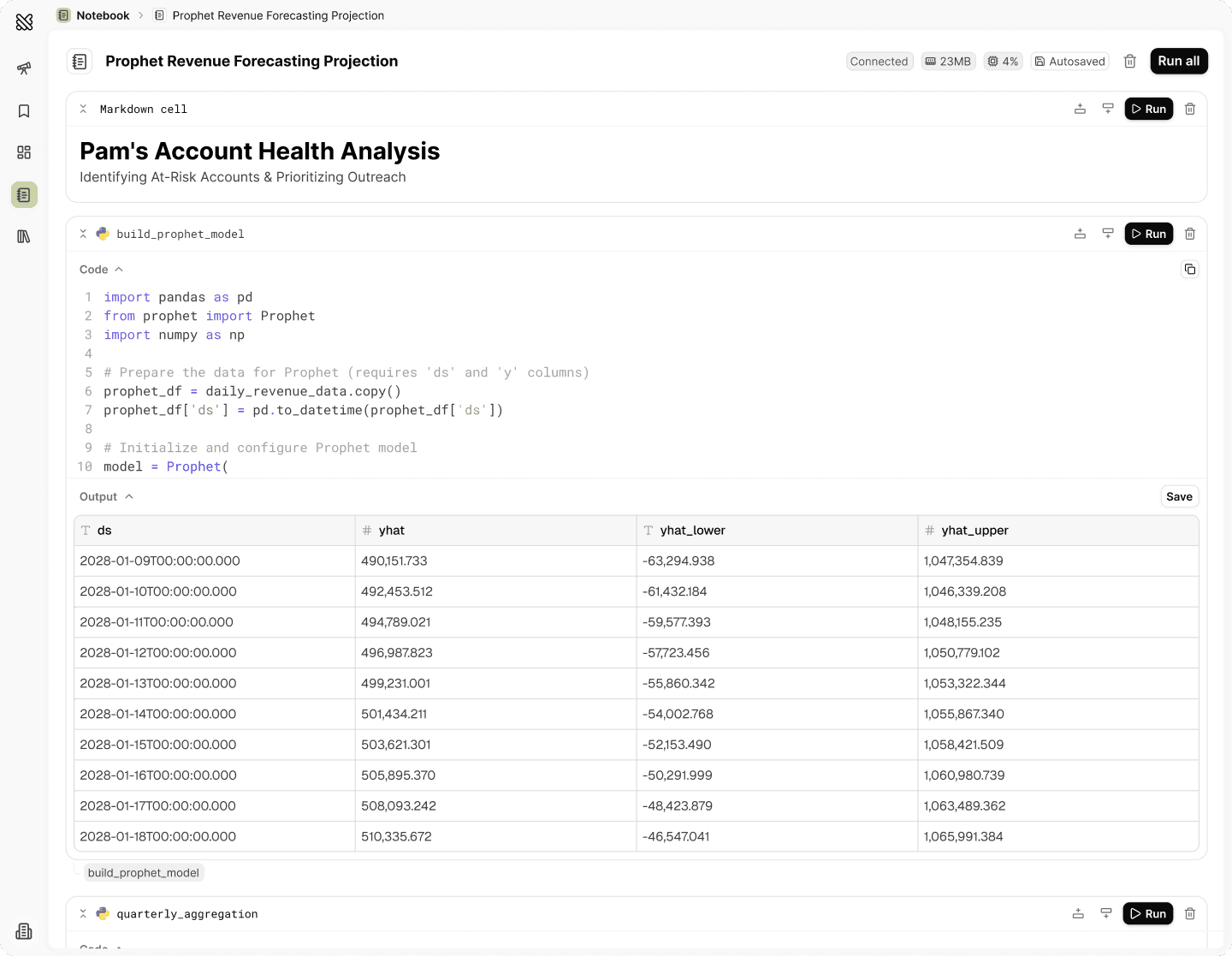Collapse the build_prophet_model cell
This screenshot has width=1232, height=956.
pyautogui.click(x=83, y=234)
